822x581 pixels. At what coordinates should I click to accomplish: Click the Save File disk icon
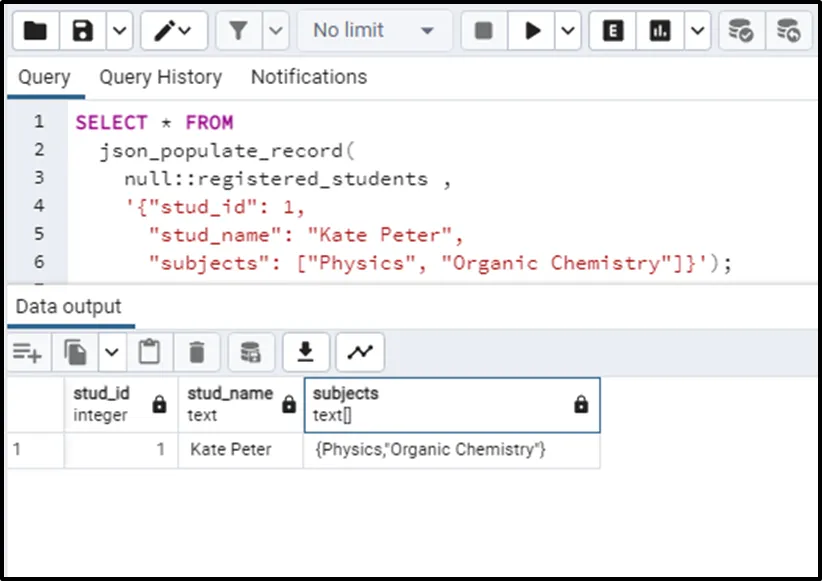84,31
